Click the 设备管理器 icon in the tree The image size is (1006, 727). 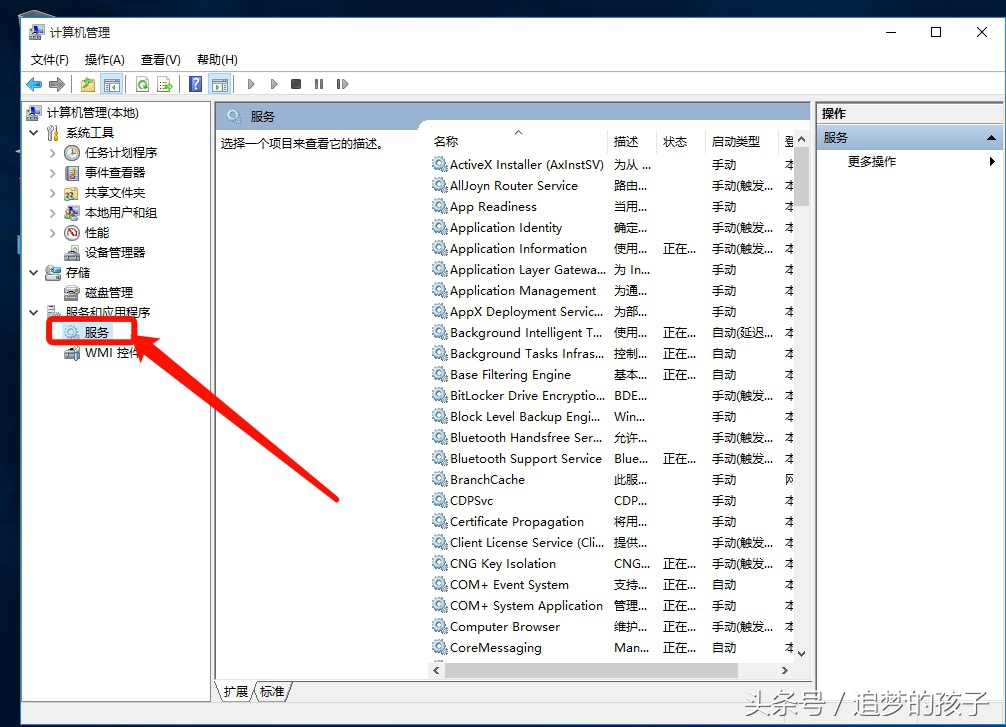72,253
